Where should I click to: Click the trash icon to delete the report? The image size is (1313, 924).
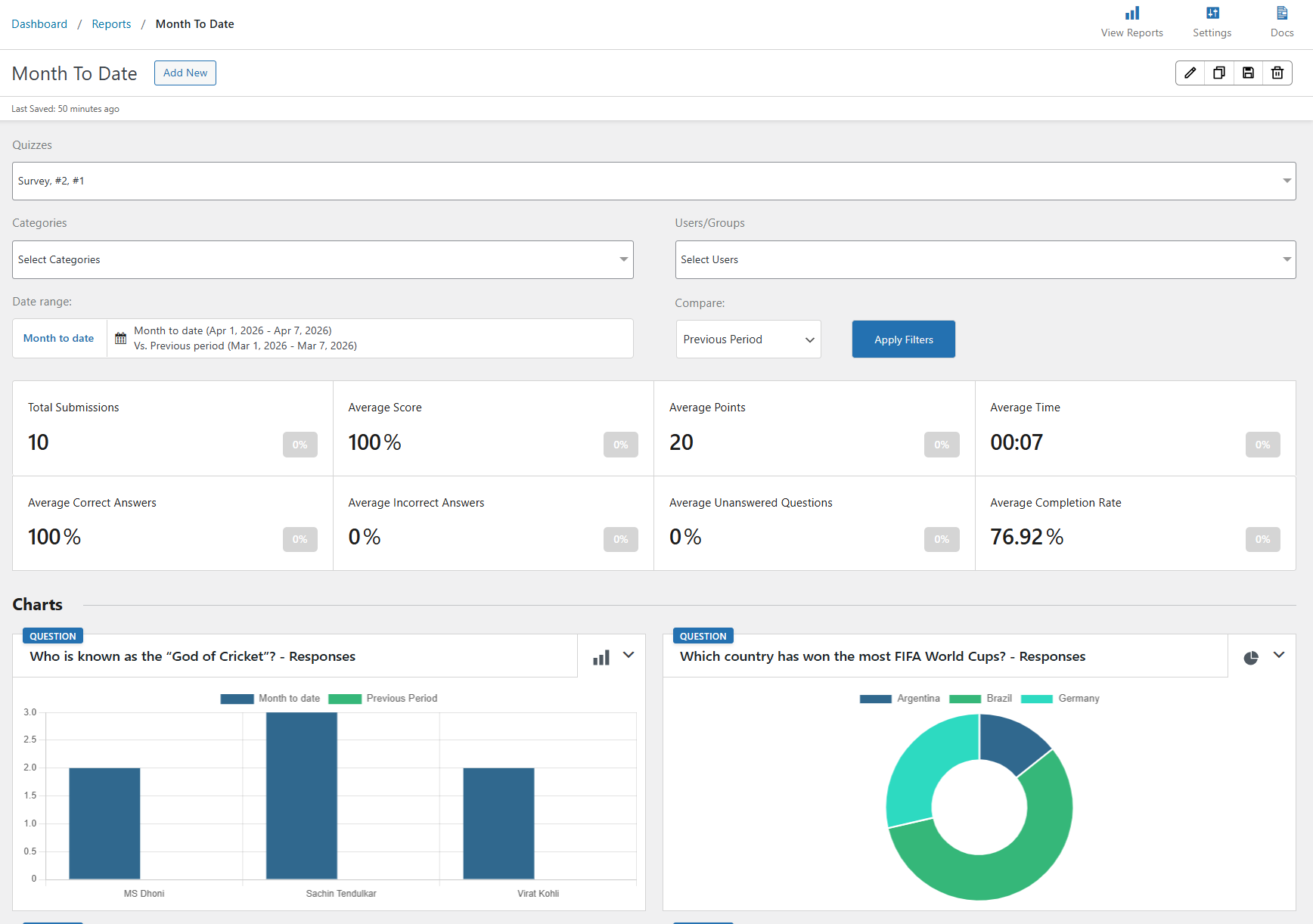point(1277,73)
